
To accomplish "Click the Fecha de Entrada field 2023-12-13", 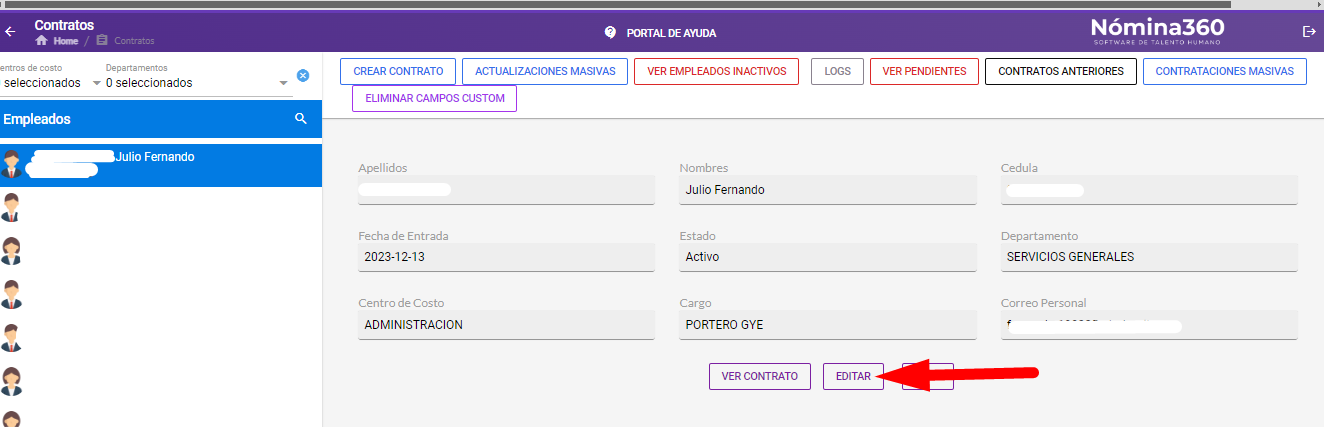I will (x=506, y=257).
